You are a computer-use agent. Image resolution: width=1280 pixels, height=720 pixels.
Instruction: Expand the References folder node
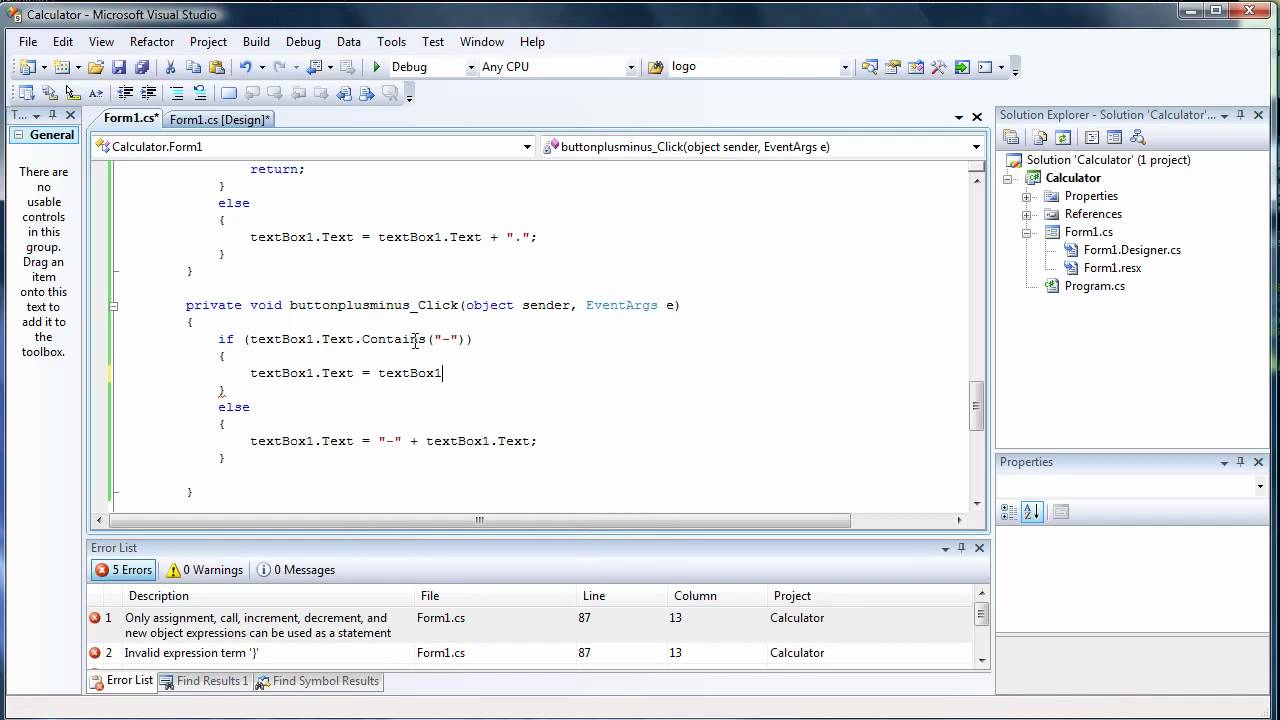tap(1026, 214)
